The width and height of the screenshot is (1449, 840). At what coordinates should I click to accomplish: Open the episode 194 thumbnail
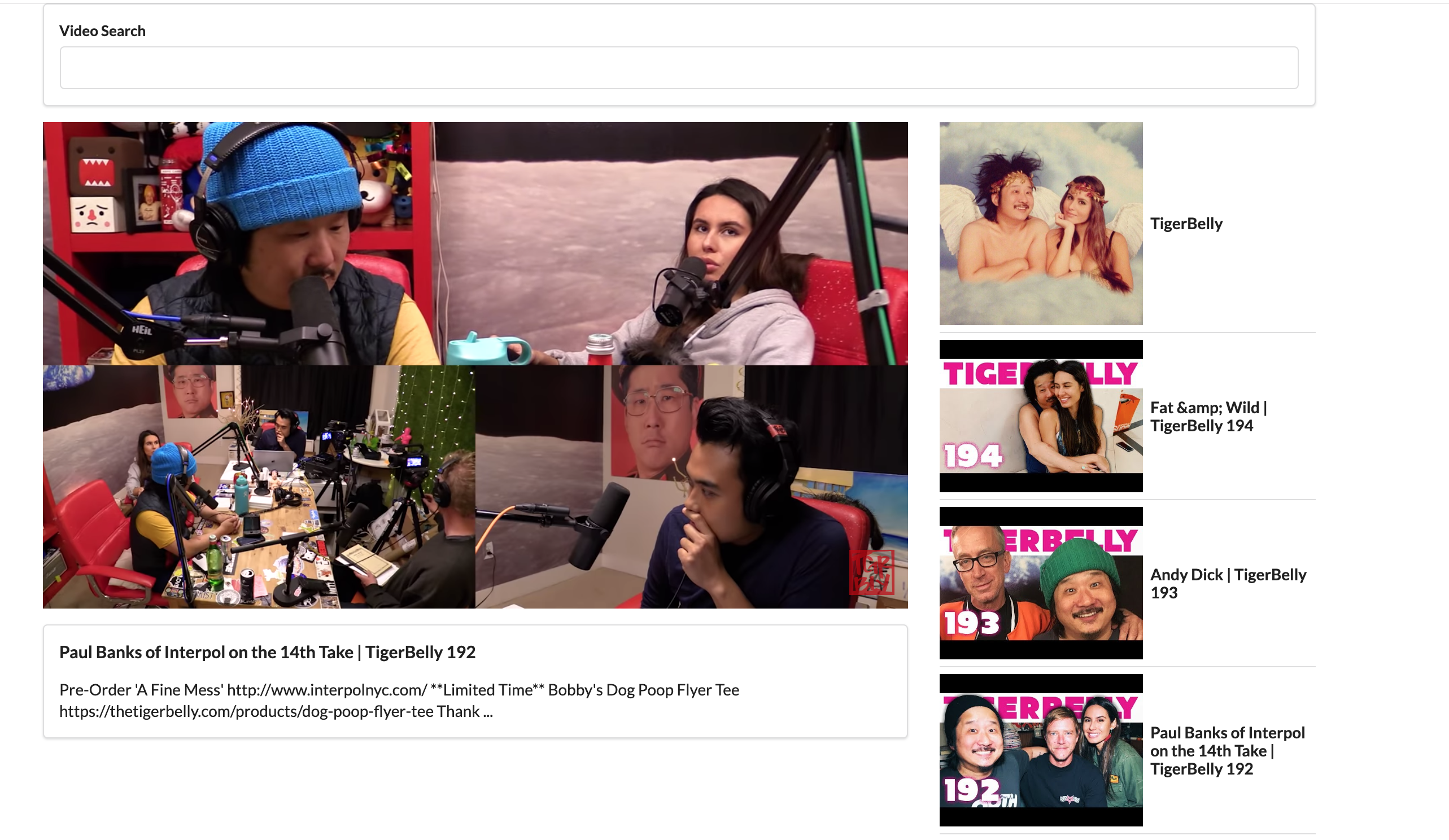(1041, 415)
